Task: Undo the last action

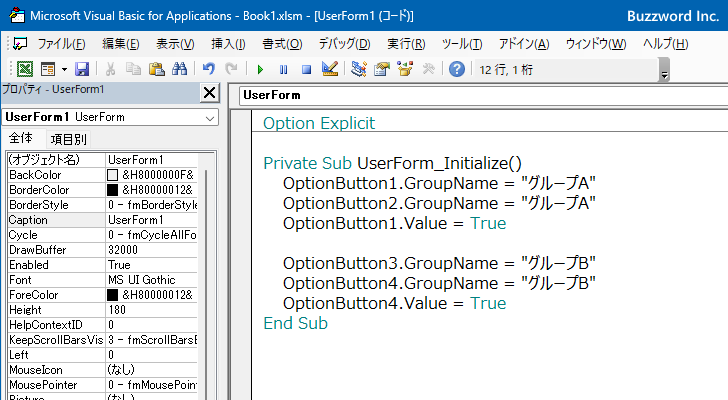Action: pyautogui.click(x=208, y=70)
